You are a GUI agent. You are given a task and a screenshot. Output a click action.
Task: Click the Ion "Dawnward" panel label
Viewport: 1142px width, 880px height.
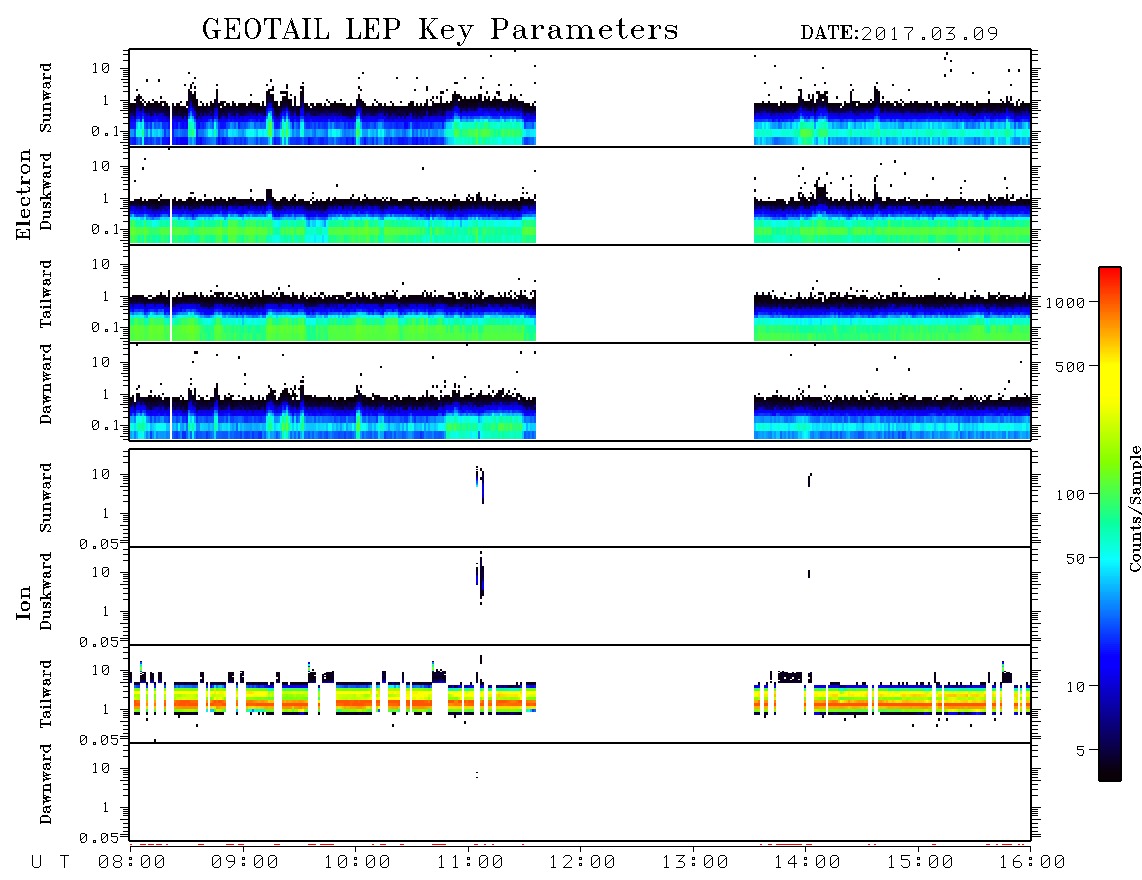coord(46,784)
